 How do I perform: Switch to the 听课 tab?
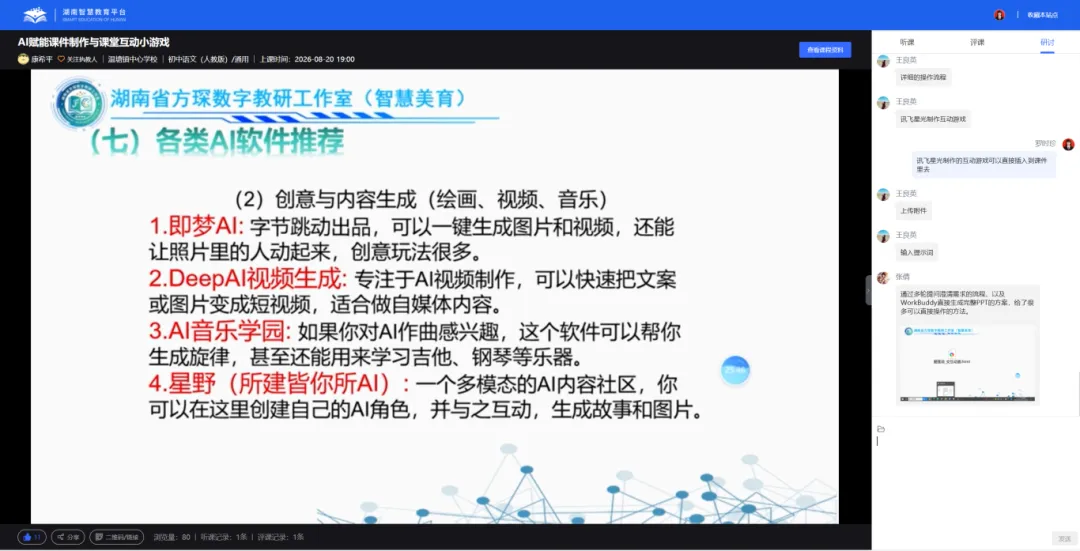pos(907,42)
